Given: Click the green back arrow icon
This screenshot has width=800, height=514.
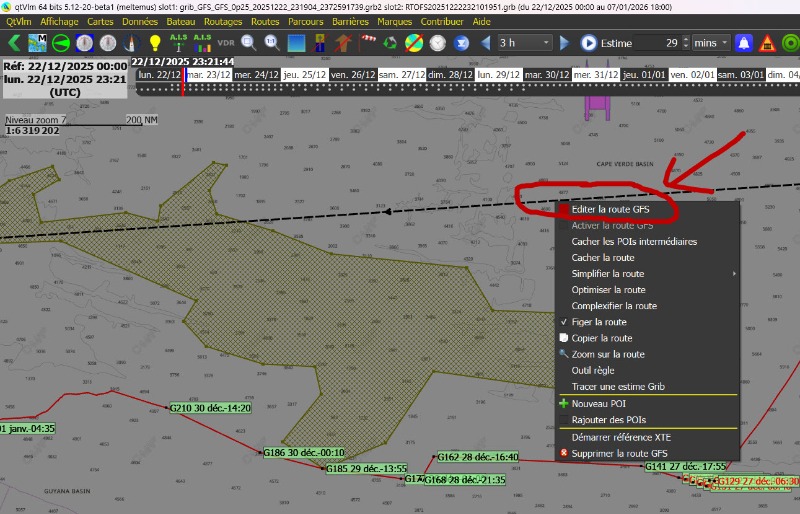Looking at the screenshot, I should point(14,43).
